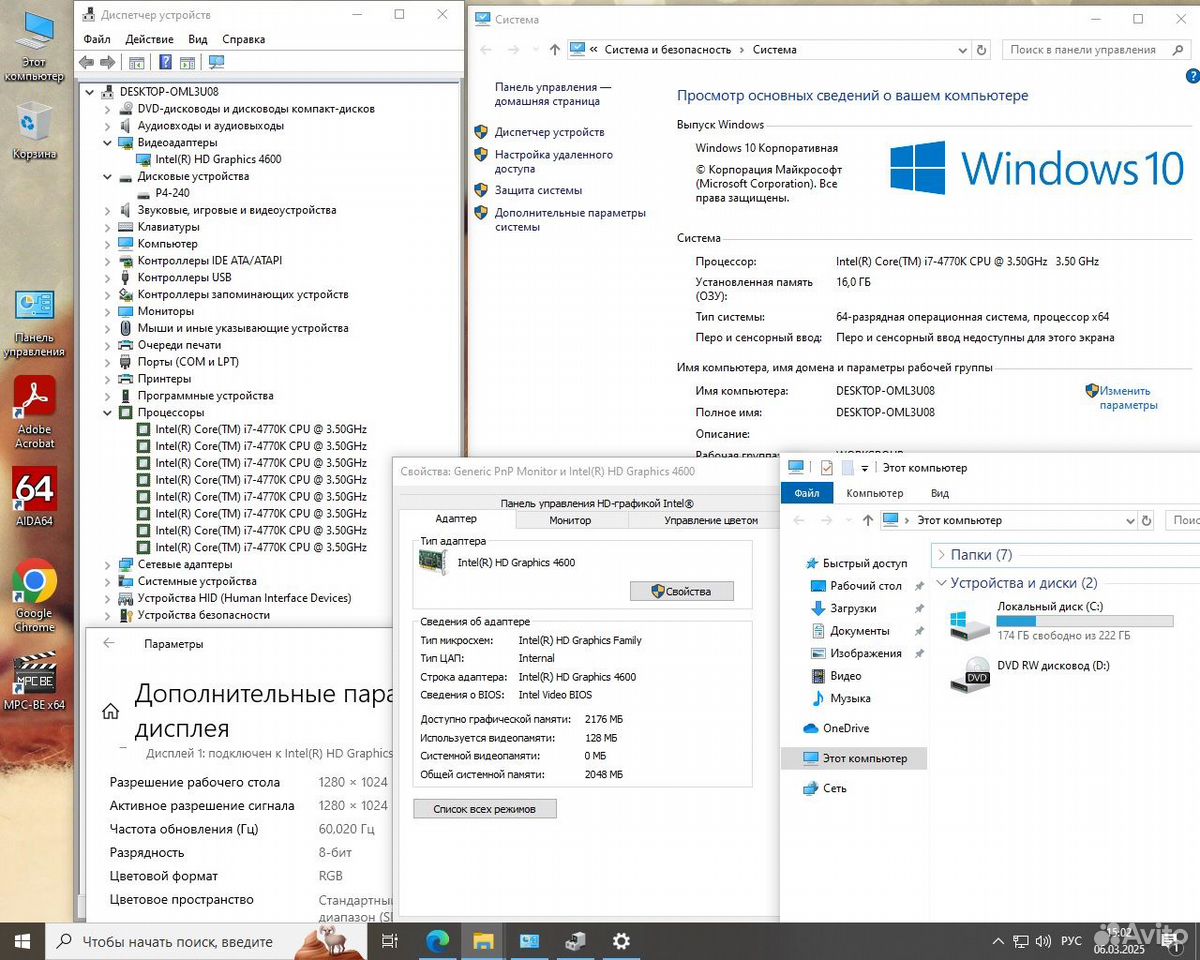
Task: Collapse the Процессоры node
Action: [107, 413]
